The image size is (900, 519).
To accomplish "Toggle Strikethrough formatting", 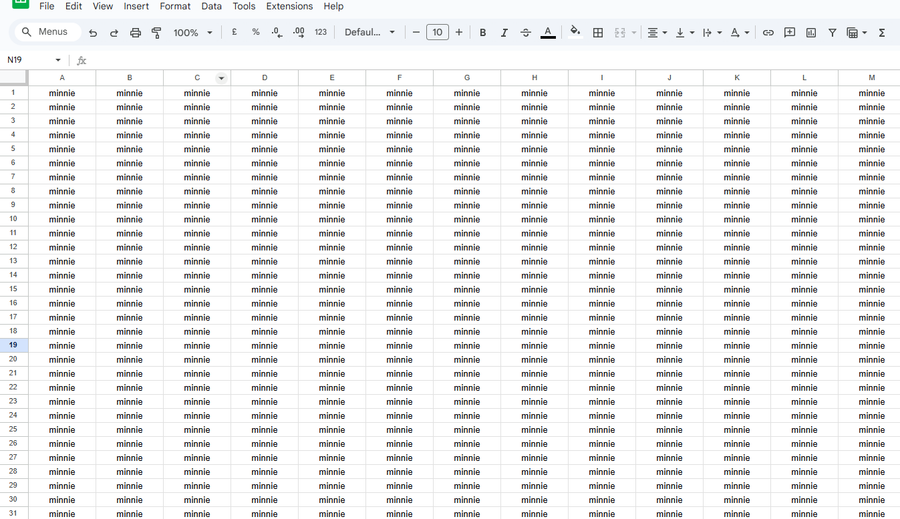I will pyautogui.click(x=525, y=33).
